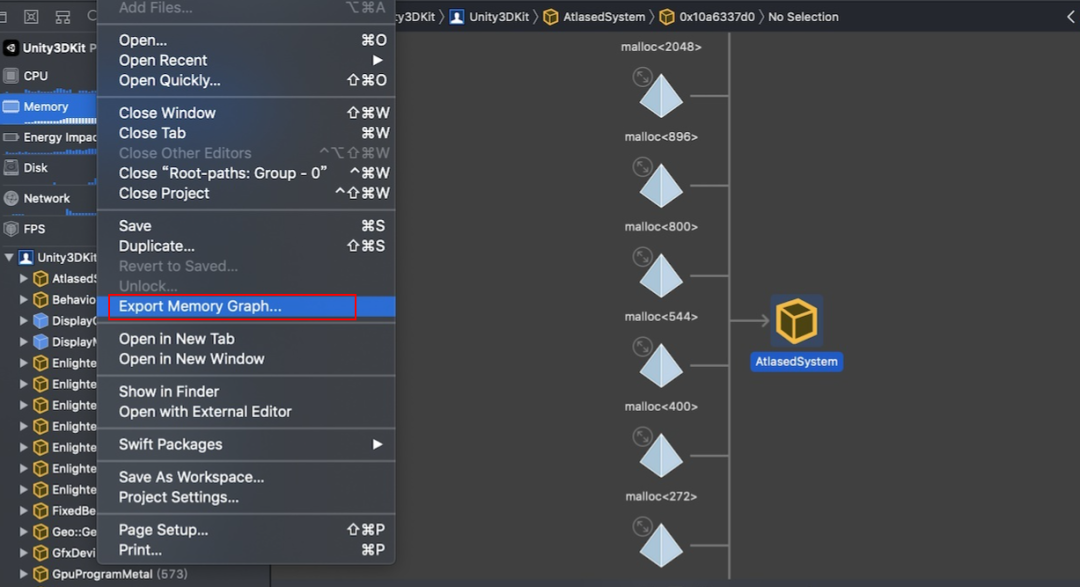Select the Geo::Ge object cube icon

[41, 532]
